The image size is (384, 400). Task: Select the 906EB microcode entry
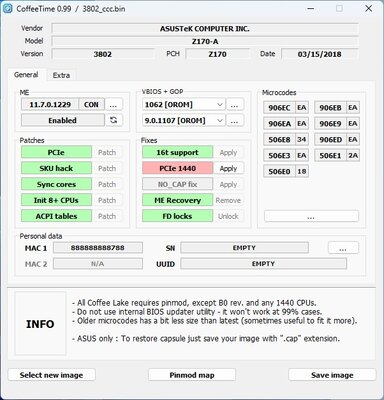click(x=330, y=108)
